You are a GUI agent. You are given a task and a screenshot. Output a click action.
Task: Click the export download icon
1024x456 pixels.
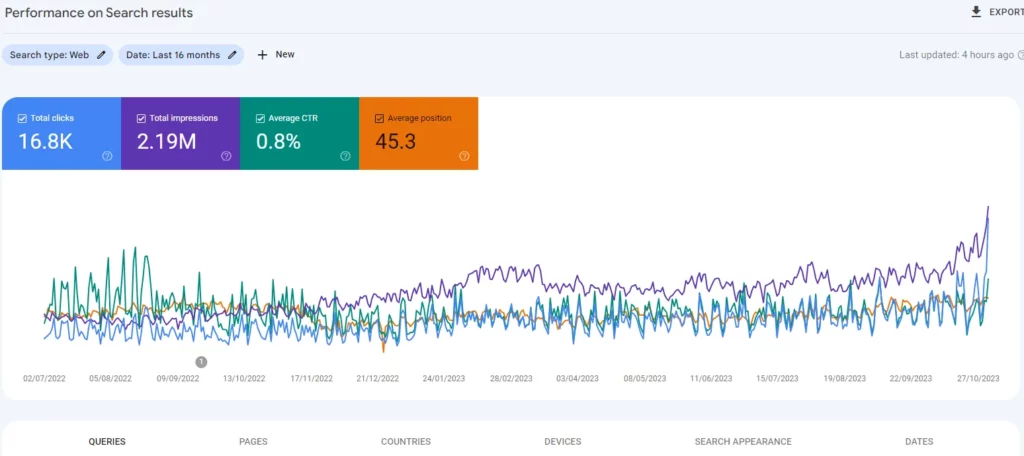(x=976, y=12)
